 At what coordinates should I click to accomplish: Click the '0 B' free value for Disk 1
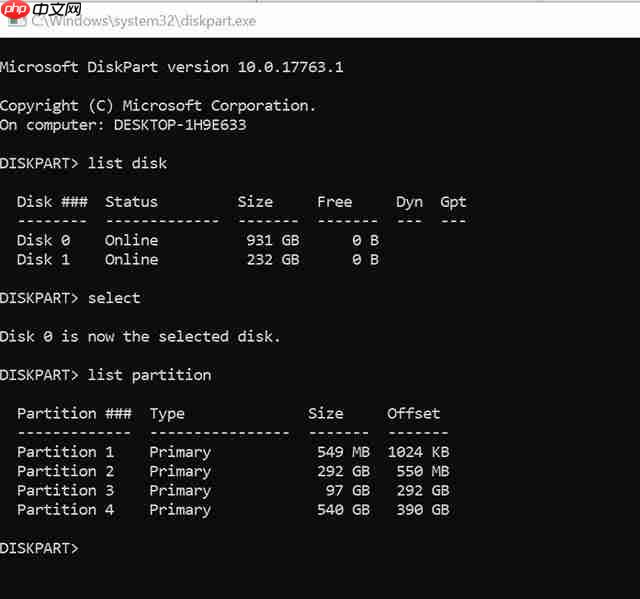pos(365,260)
